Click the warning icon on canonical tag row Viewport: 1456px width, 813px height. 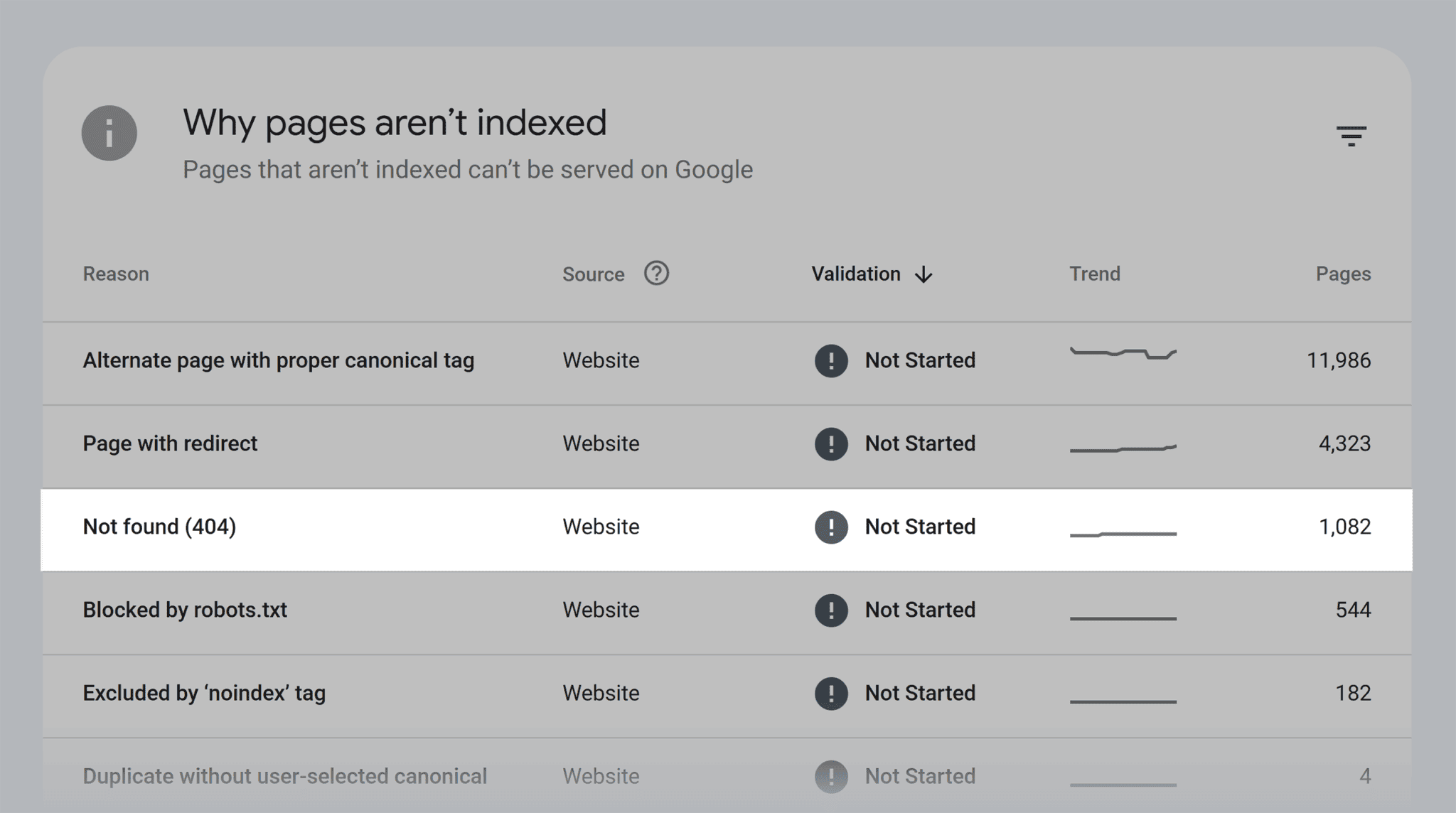click(830, 360)
